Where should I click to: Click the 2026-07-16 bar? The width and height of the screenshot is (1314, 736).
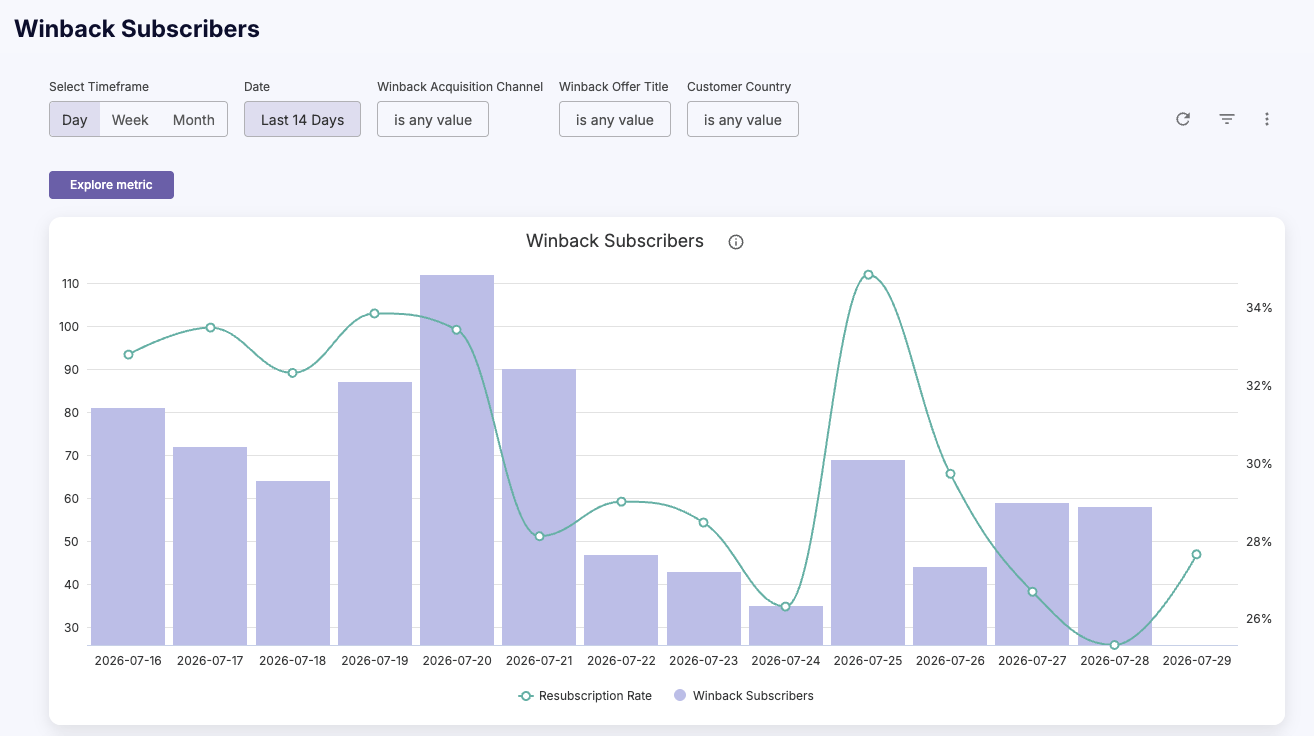click(x=128, y=526)
